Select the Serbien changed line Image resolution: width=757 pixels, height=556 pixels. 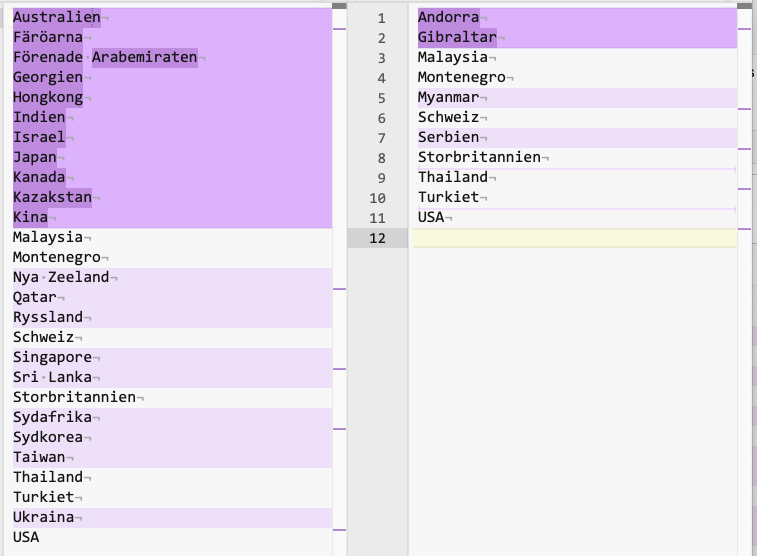(448, 138)
